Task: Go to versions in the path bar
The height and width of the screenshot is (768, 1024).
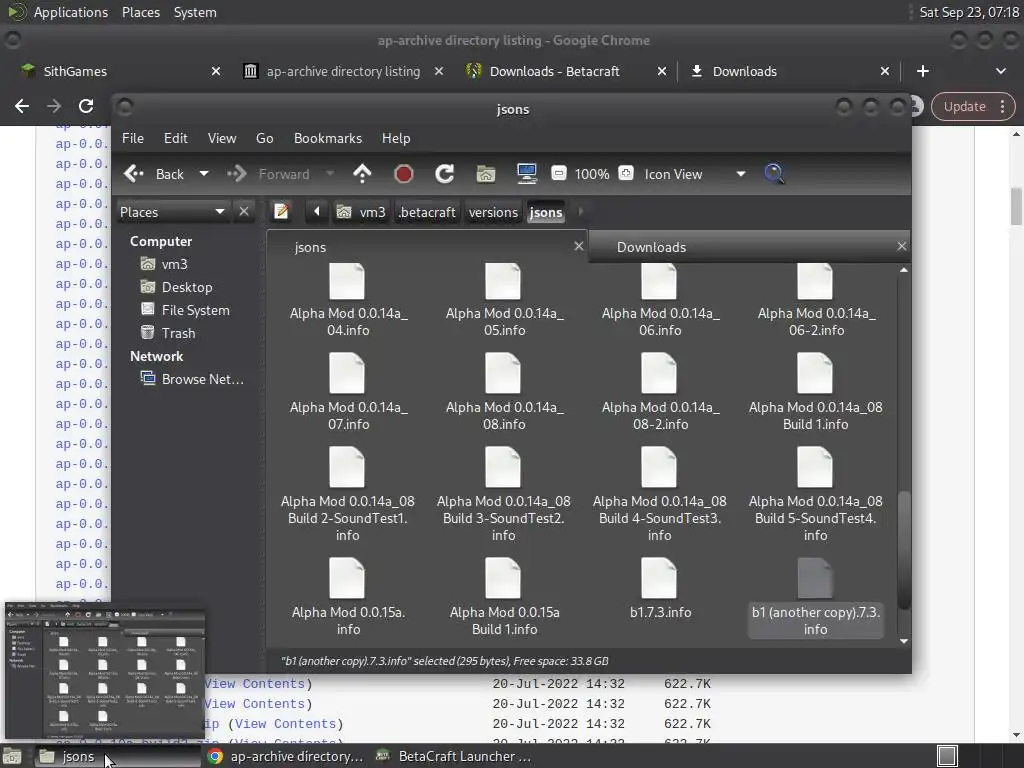Action: 493,212
